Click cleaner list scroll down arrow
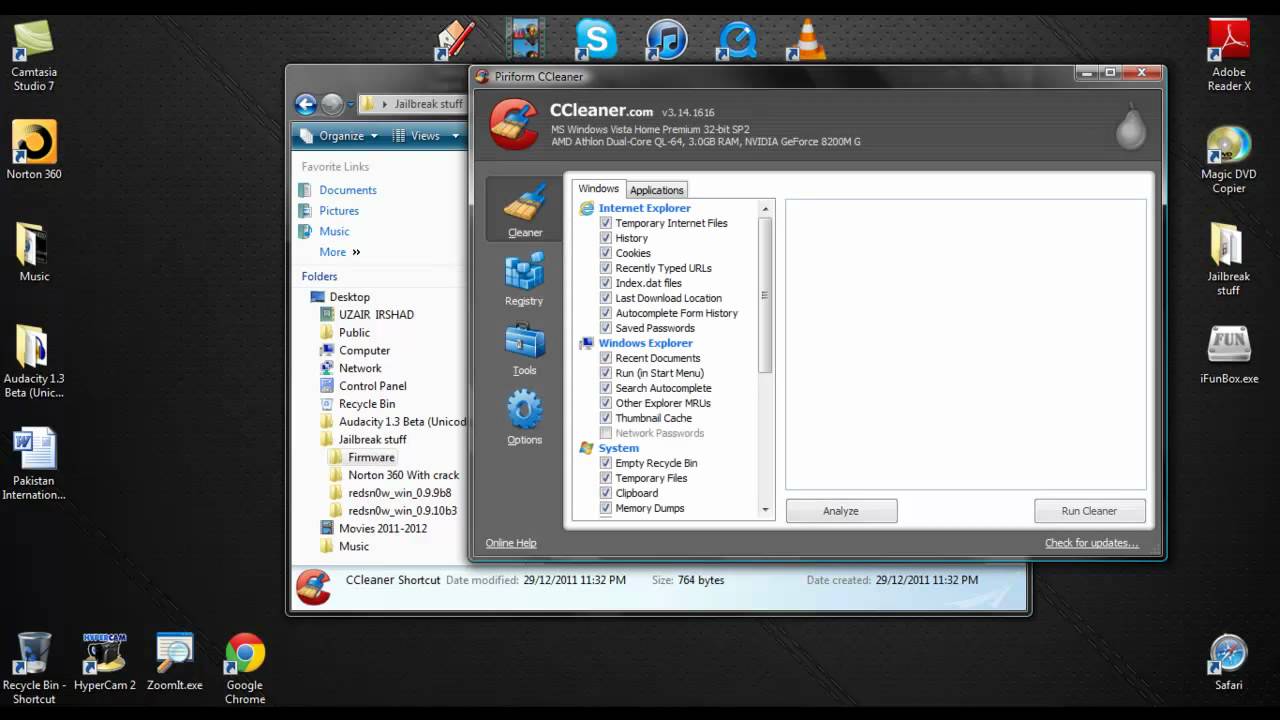Screen dimensions: 1280x720 click(766, 510)
